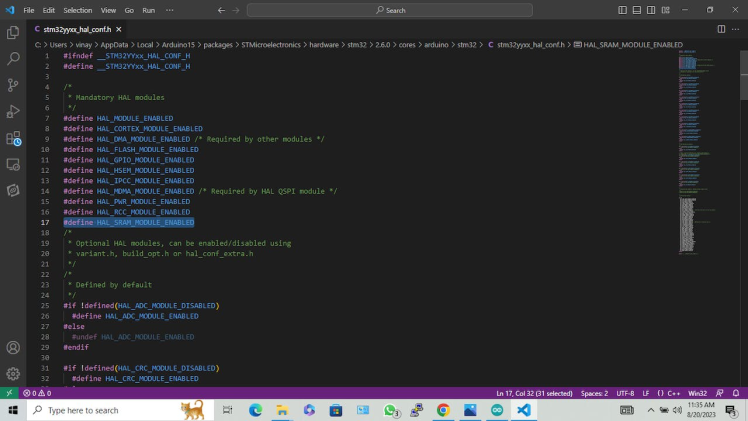The width and height of the screenshot is (748, 421).
Task: Select the stm32yyxx_hal_conf.h editor tab
Action: click(x=80, y=29)
